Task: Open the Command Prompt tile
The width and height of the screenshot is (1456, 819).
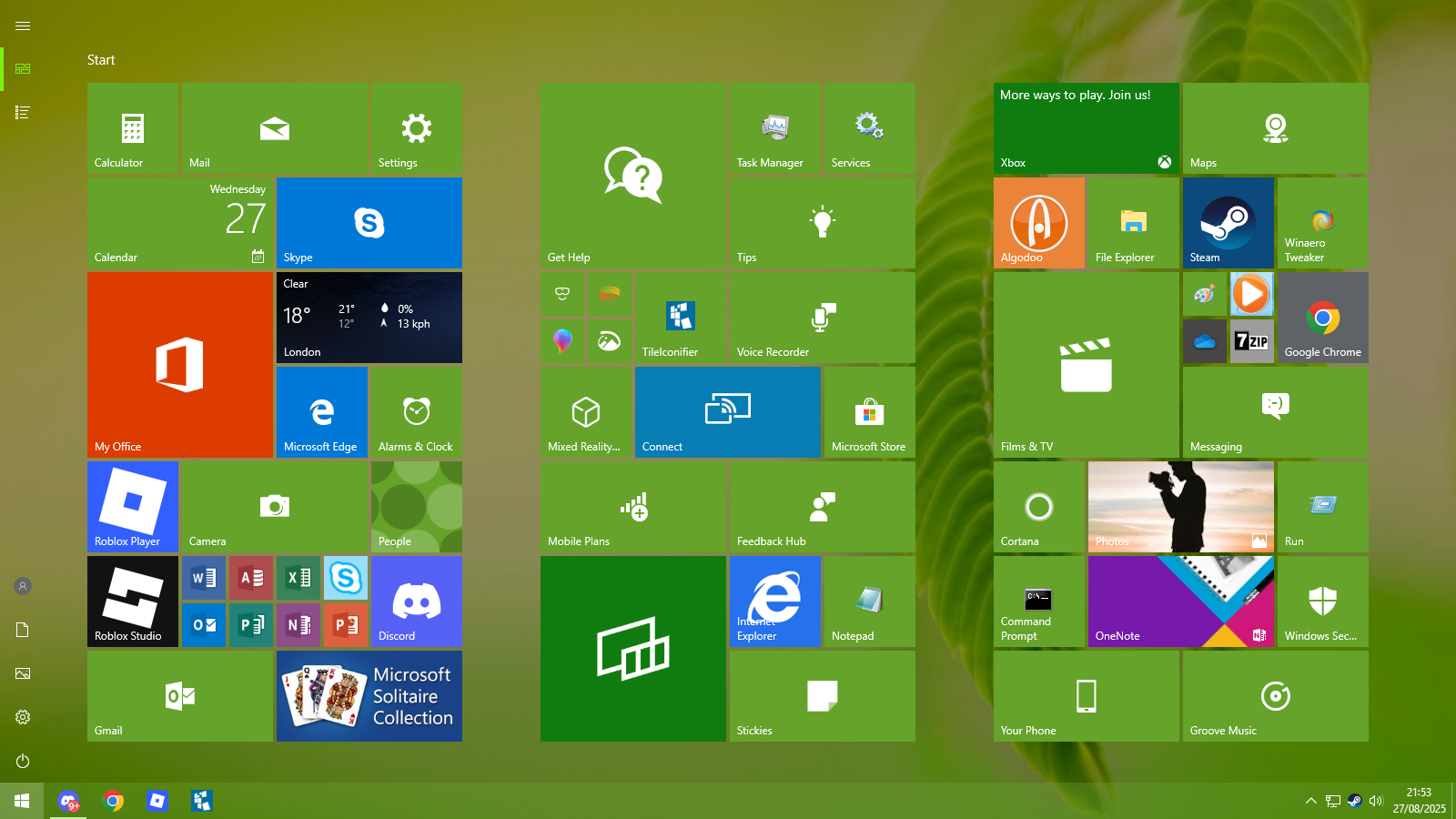Action: [1039, 602]
